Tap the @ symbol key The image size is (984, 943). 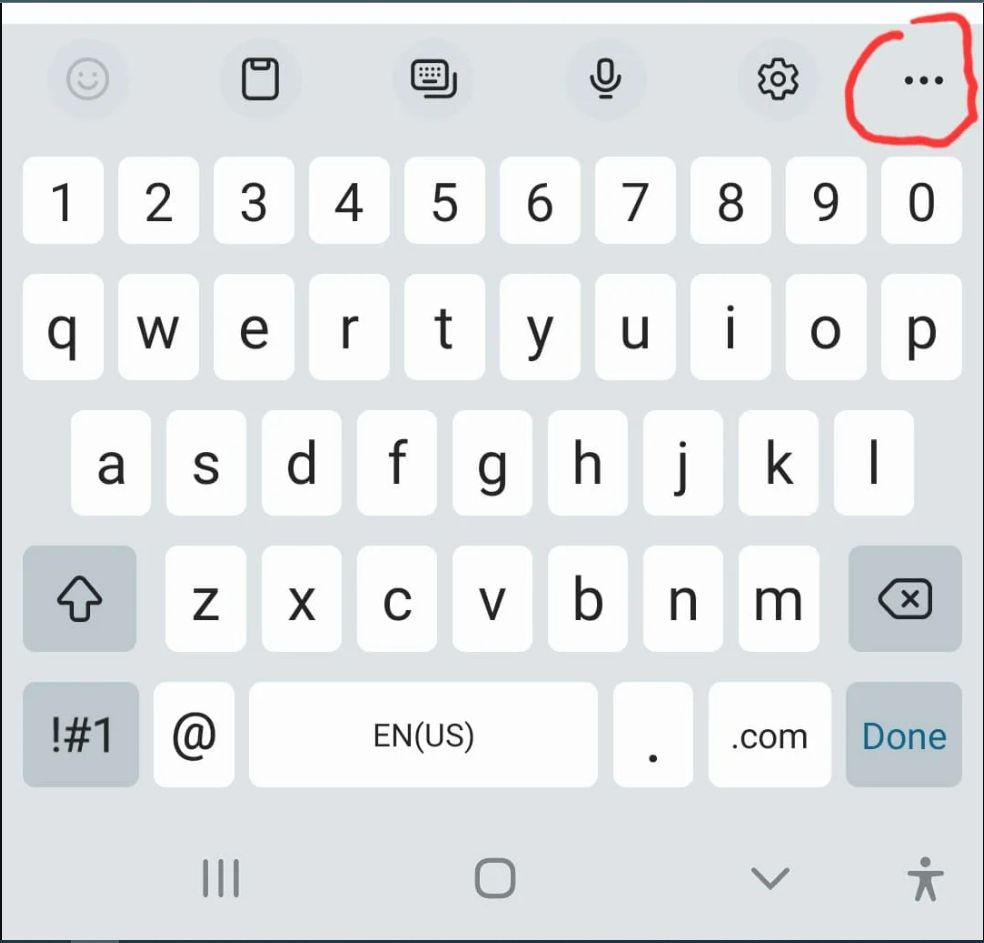click(194, 735)
